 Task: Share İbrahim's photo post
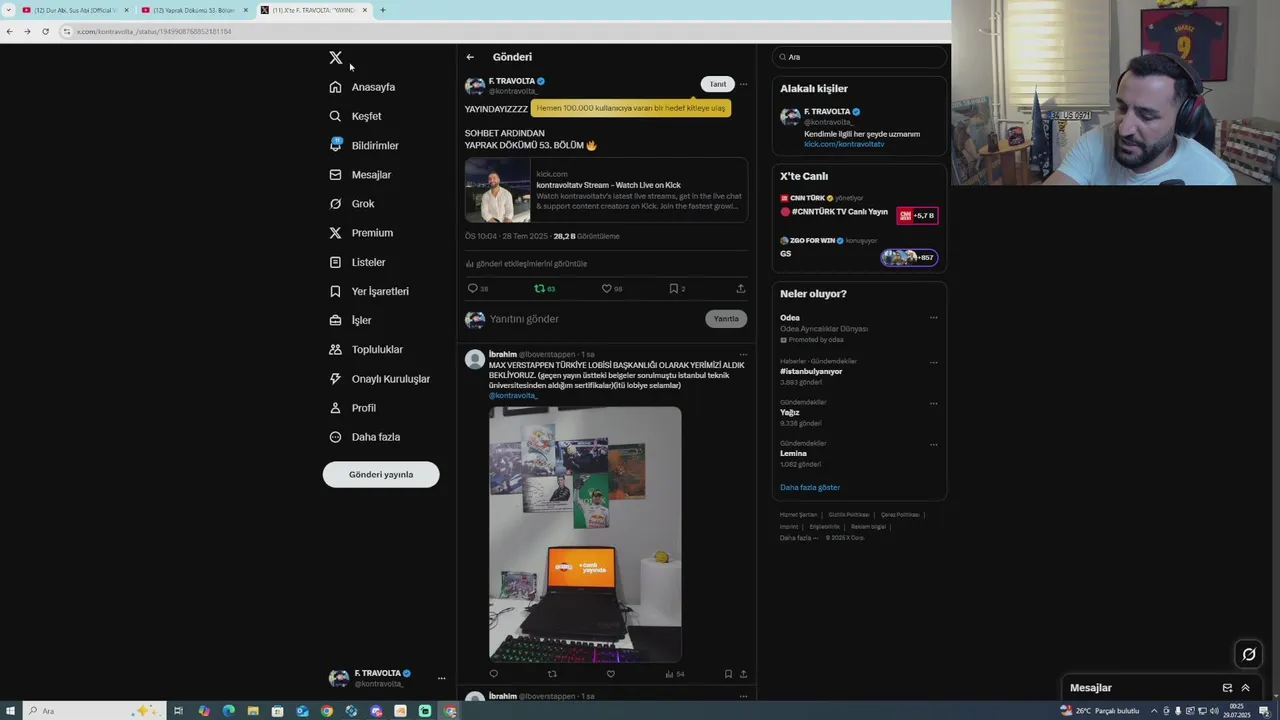[743, 674]
